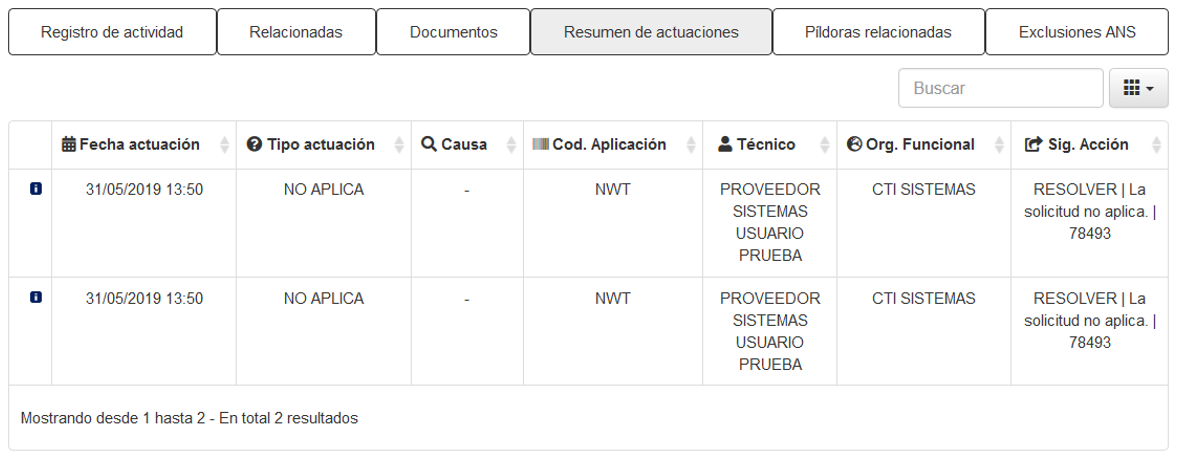Screen dimensions: 1177x462
Task: Click question-mark icon beside Tipo actuación
Action: pyautogui.click(x=254, y=144)
